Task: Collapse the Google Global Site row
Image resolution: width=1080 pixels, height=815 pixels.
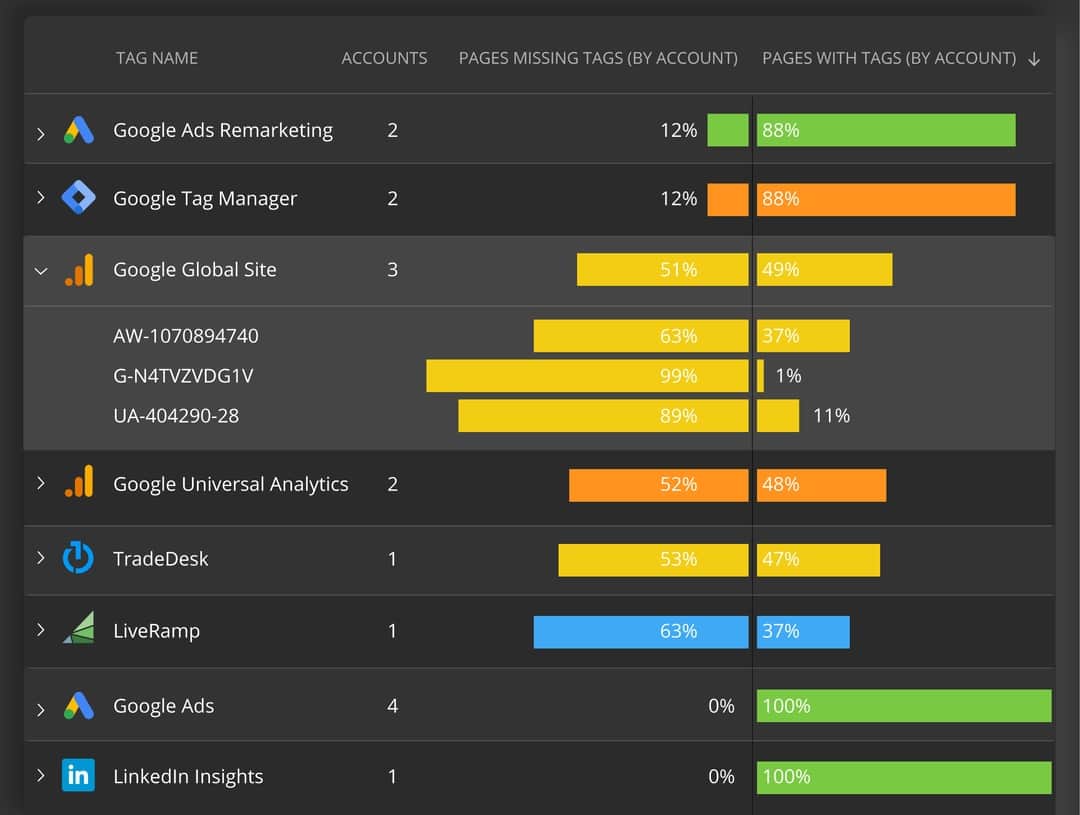Action: (x=41, y=271)
